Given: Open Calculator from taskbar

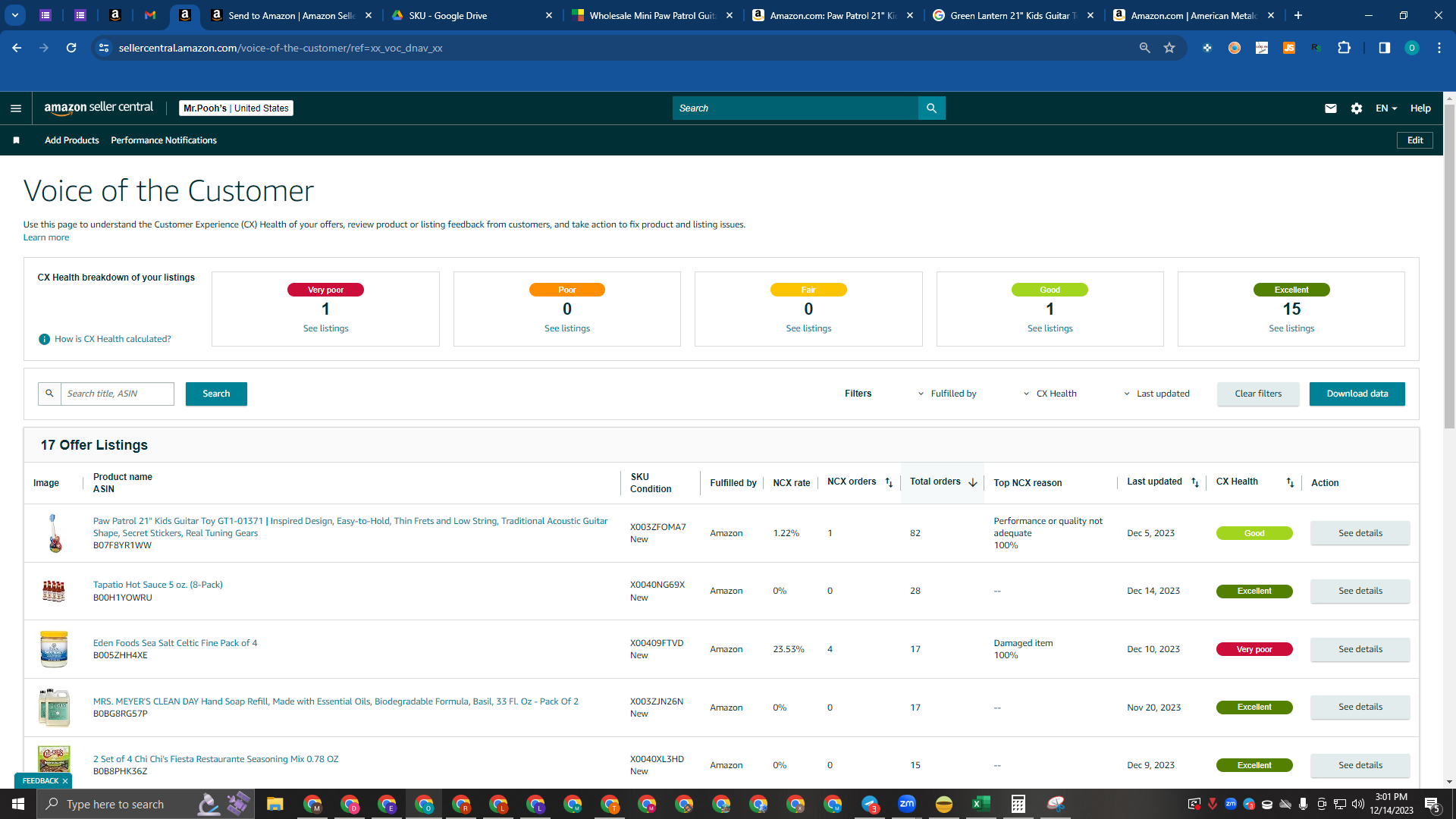Looking at the screenshot, I should [x=1018, y=804].
